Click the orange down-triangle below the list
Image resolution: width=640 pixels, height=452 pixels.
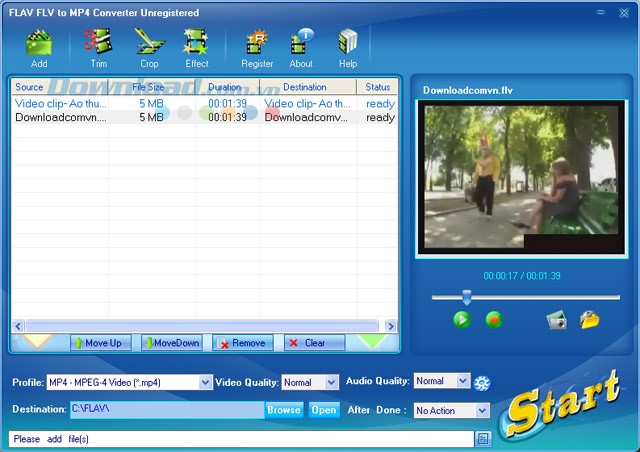coord(37,341)
